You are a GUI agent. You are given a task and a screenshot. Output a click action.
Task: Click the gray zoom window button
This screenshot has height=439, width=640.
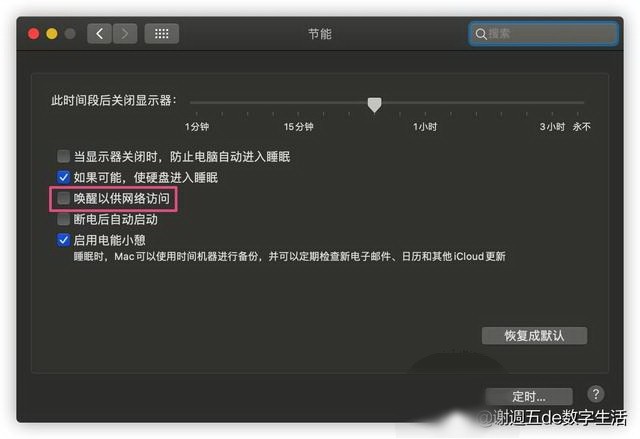pyautogui.click(x=70, y=33)
